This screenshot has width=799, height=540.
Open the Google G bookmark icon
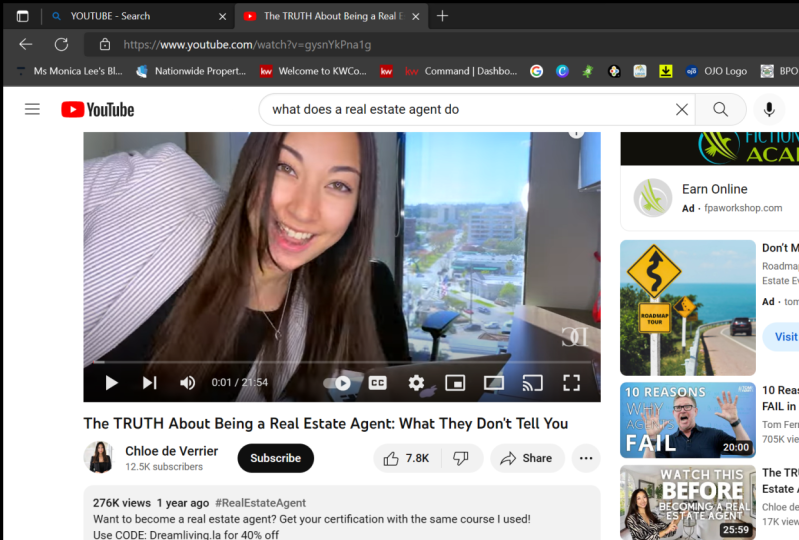pyautogui.click(x=536, y=71)
